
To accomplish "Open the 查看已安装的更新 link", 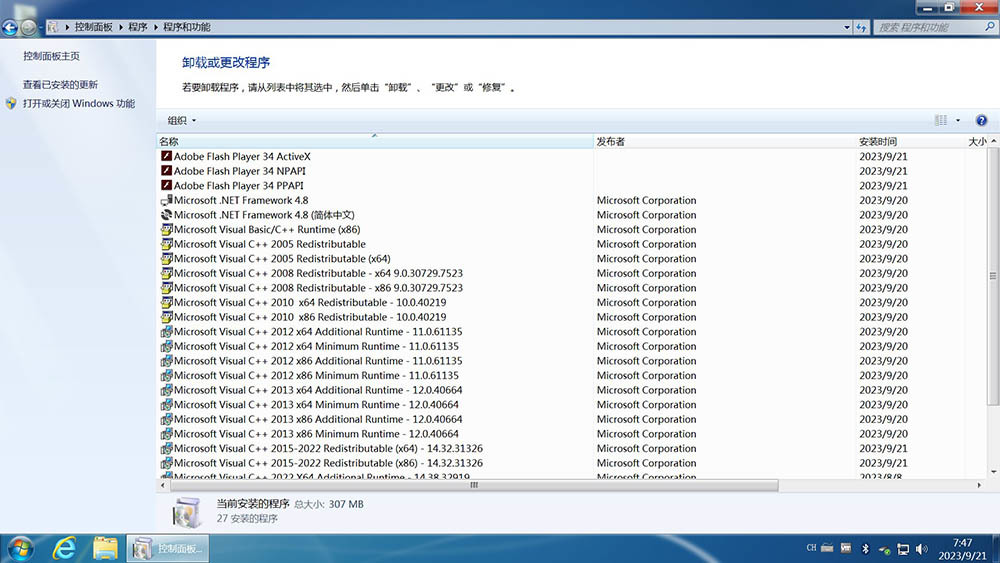I will (60, 85).
